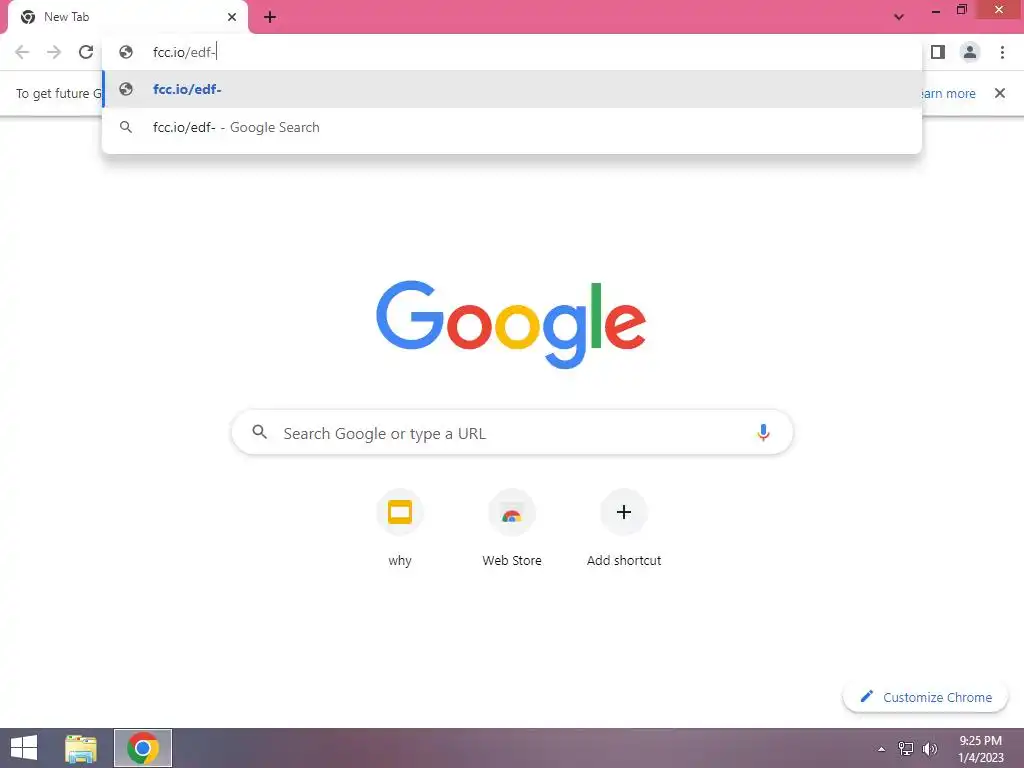Click the side panel icon in toolbar

click(x=938, y=52)
